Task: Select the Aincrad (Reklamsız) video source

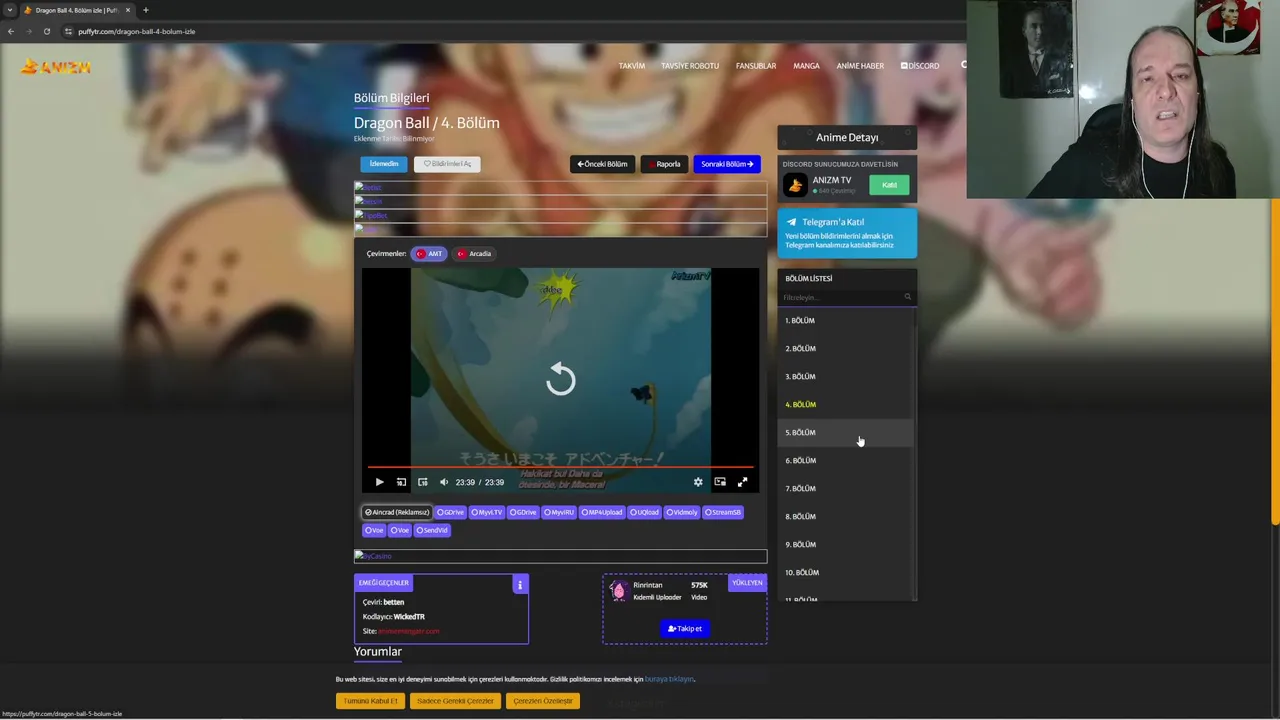Action: pyautogui.click(x=396, y=512)
